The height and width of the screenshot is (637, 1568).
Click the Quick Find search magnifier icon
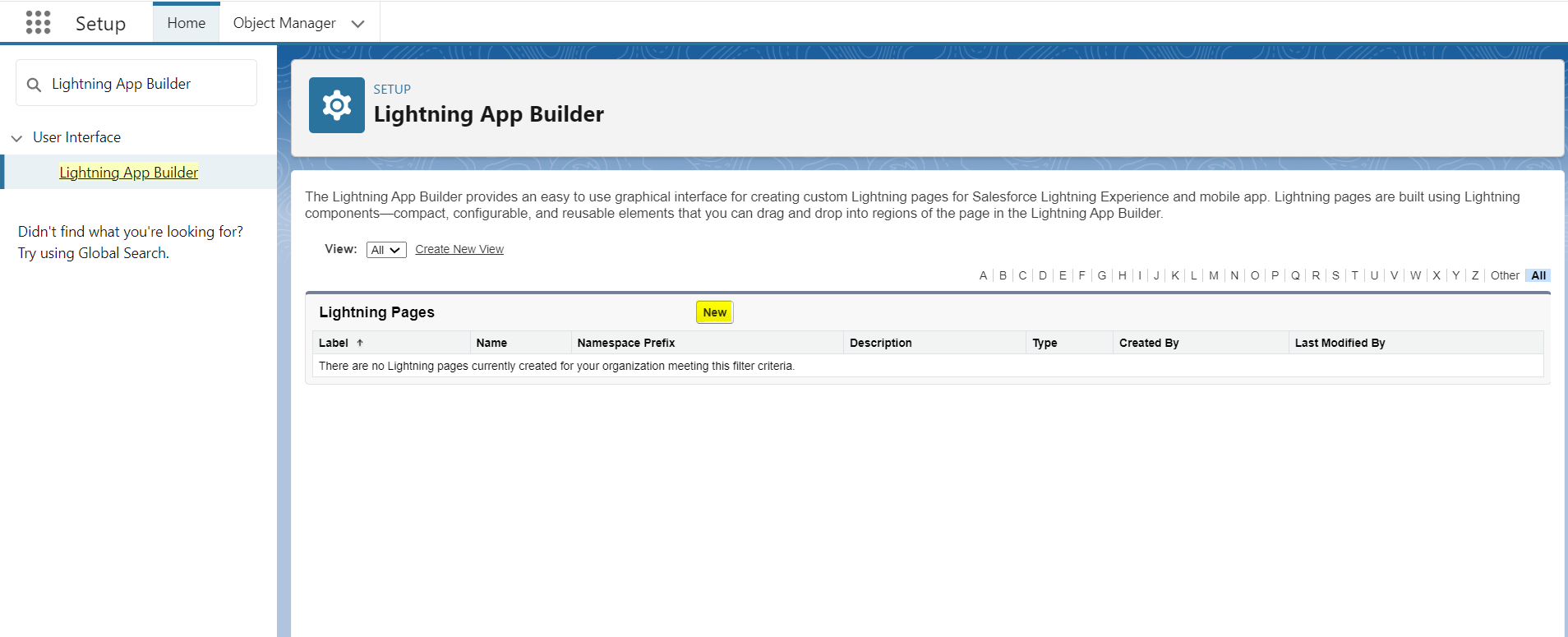click(x=34, y=85)
